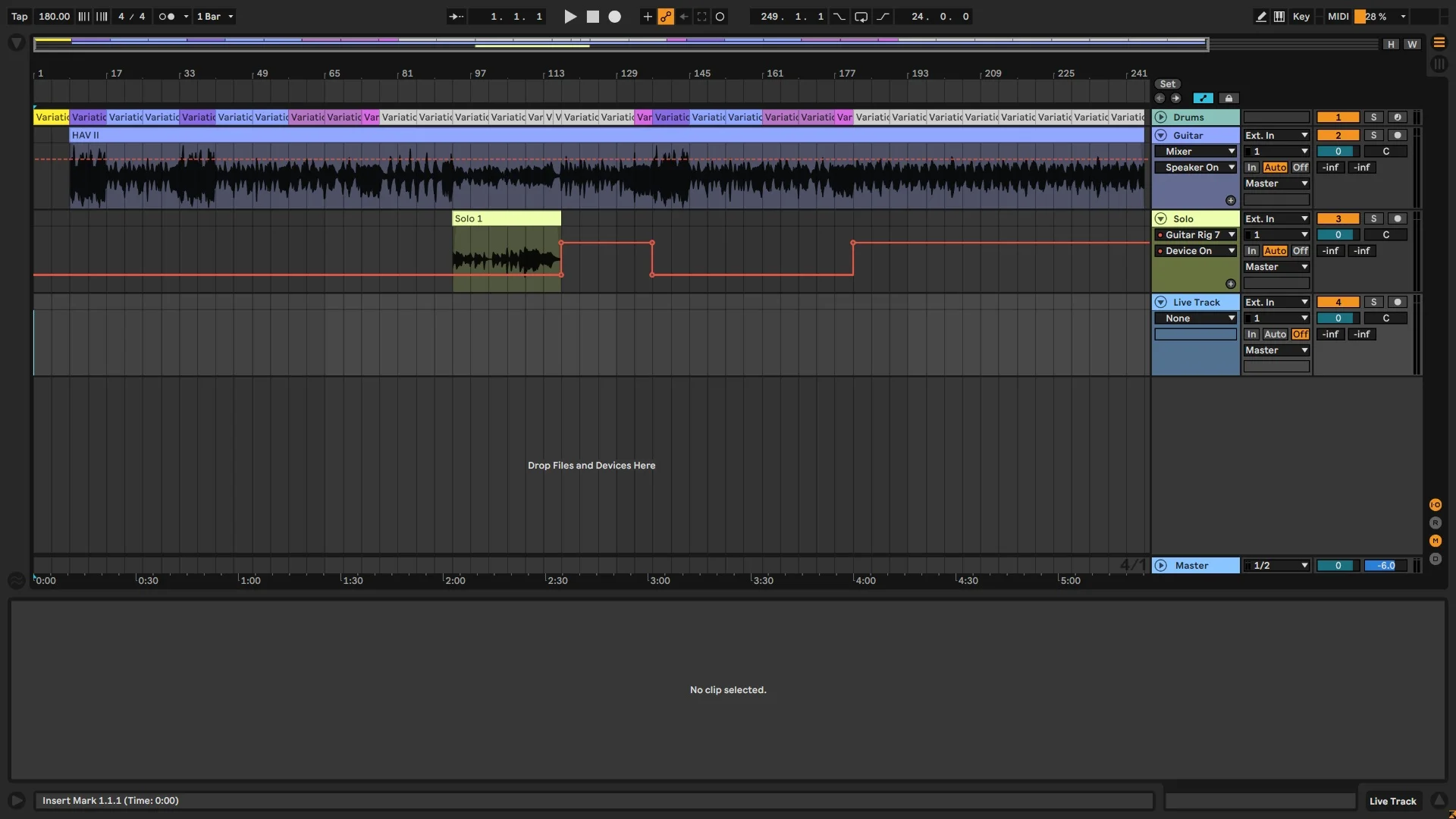Open the Key map mode
1456x819 pixels.
click(1301, 16)
